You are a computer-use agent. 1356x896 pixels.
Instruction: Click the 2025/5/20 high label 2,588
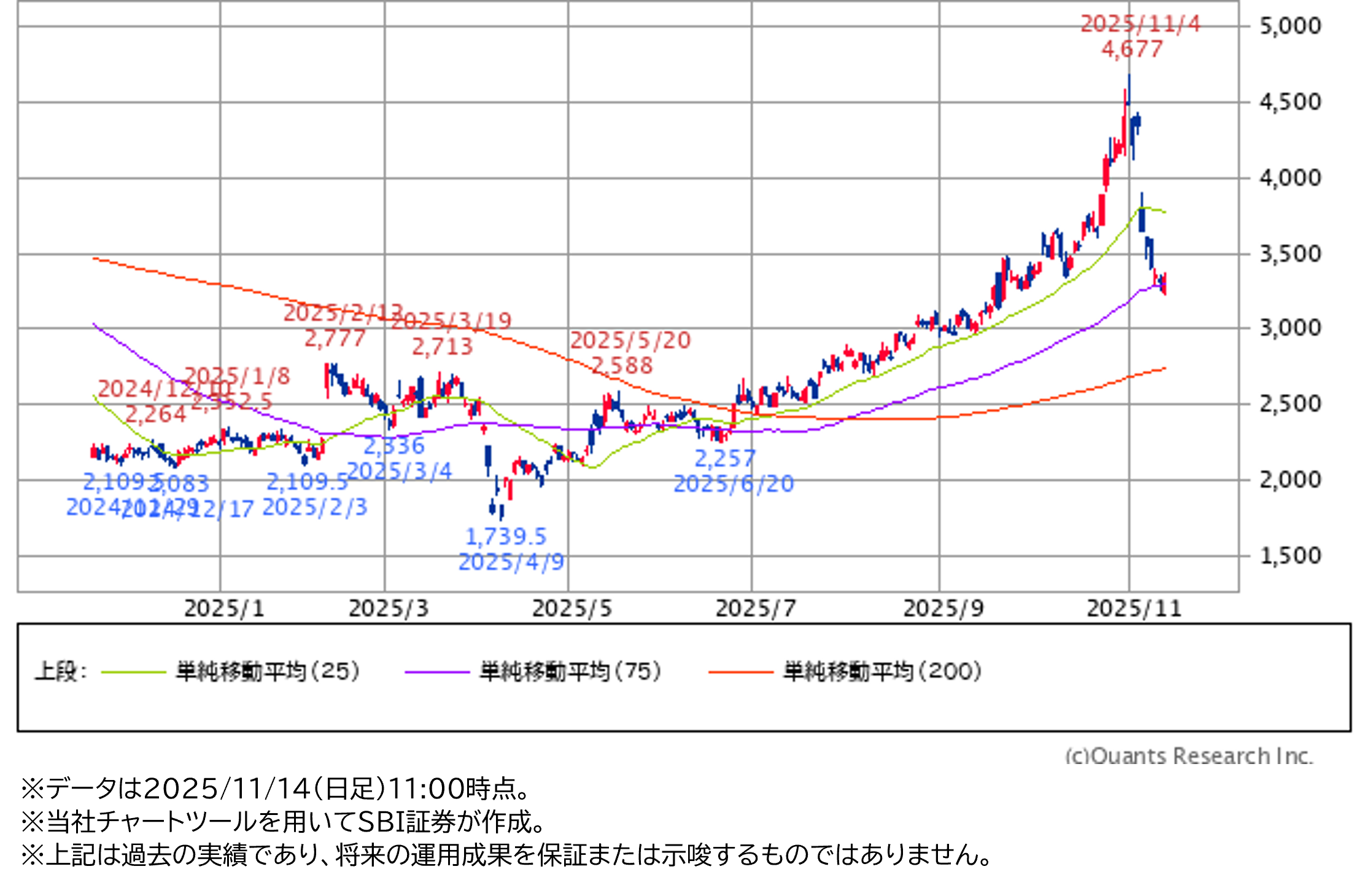coord(622,366)
